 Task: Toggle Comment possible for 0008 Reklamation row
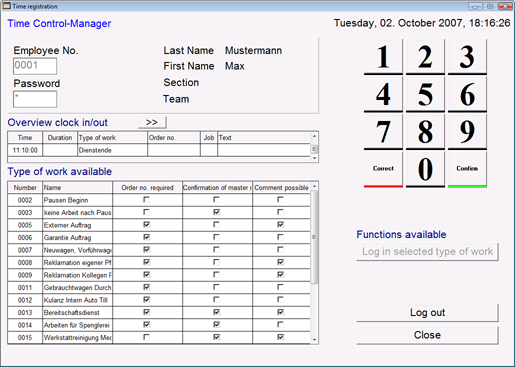point(281,262)
